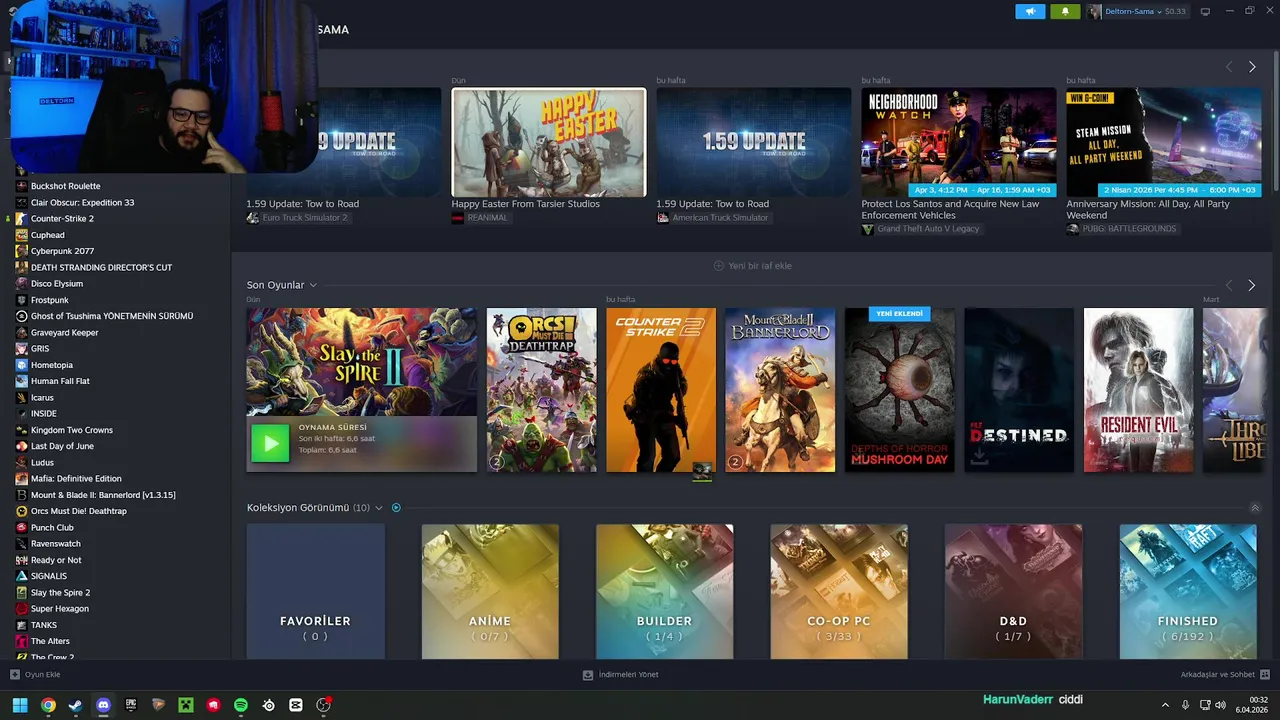
Task: Select Graveyard Keeper in library list
Action: tap(64, 332)
